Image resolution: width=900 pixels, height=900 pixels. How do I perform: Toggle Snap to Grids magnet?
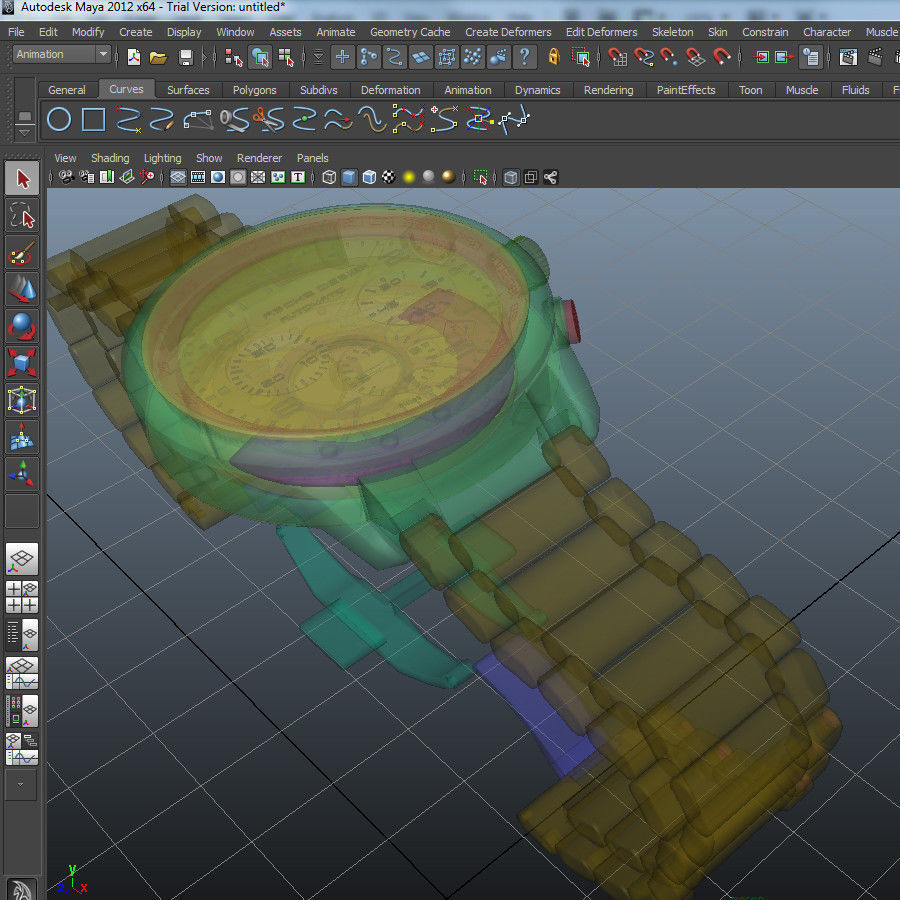(617, 57)
